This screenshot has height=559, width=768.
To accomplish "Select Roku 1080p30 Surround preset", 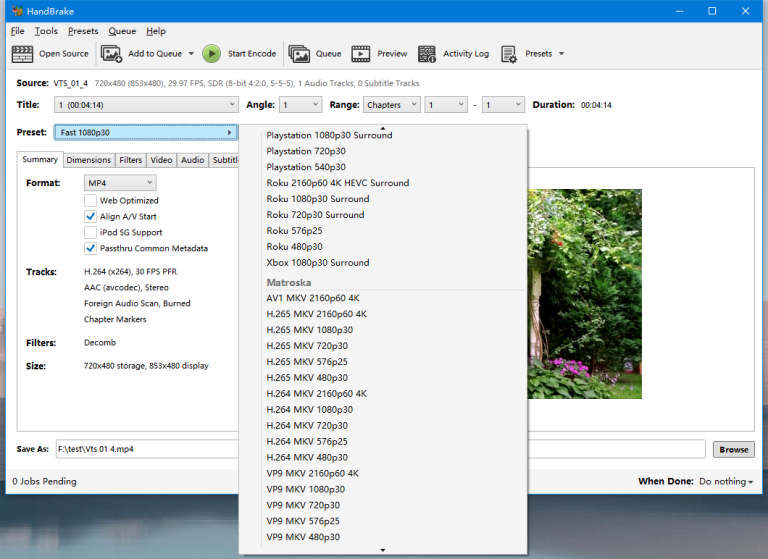I will [317, 199].
